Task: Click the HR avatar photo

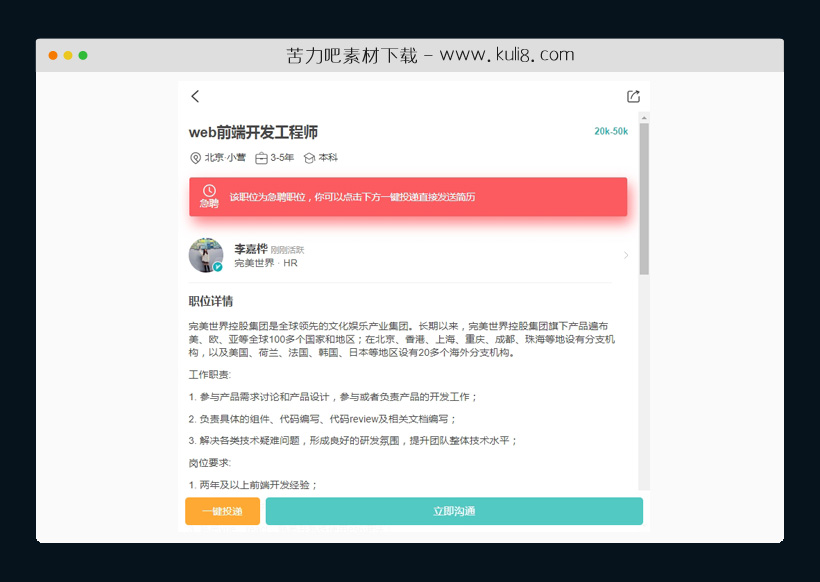Action: (x=205, y=255)
